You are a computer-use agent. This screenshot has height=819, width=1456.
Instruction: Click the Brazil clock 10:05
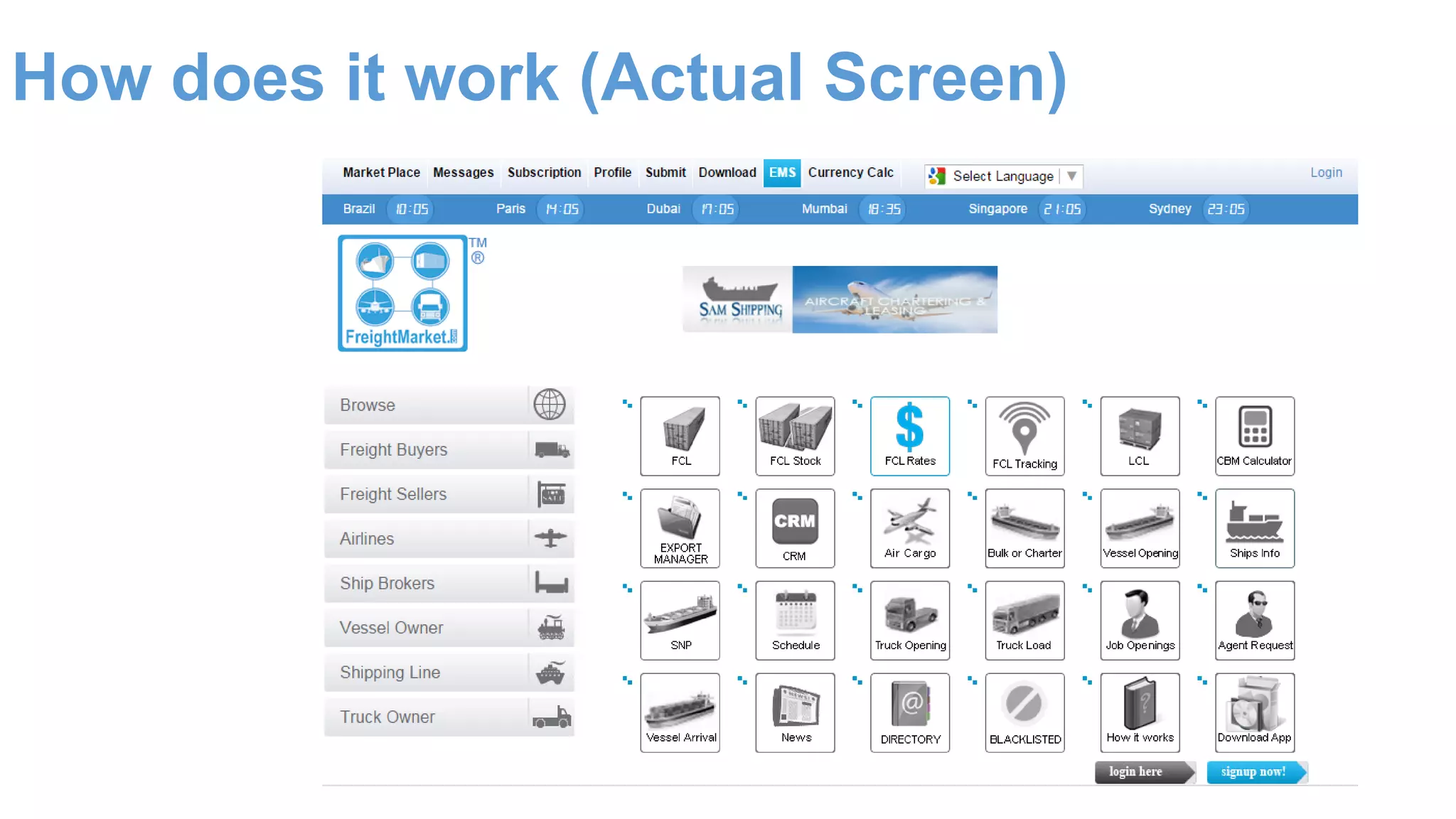tap(412, 210)
